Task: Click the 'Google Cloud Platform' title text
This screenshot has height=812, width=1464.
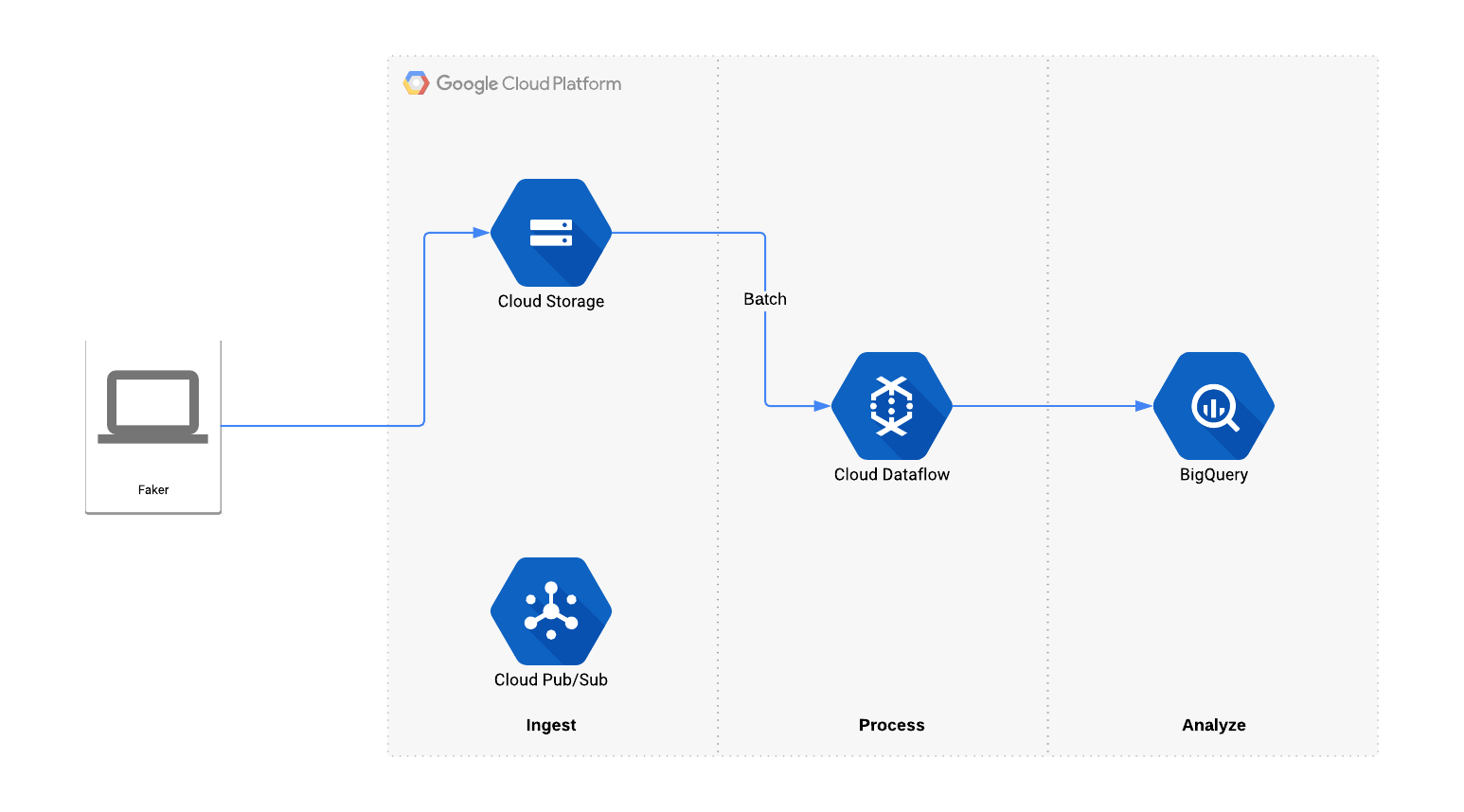Action: tap(528, 84)
